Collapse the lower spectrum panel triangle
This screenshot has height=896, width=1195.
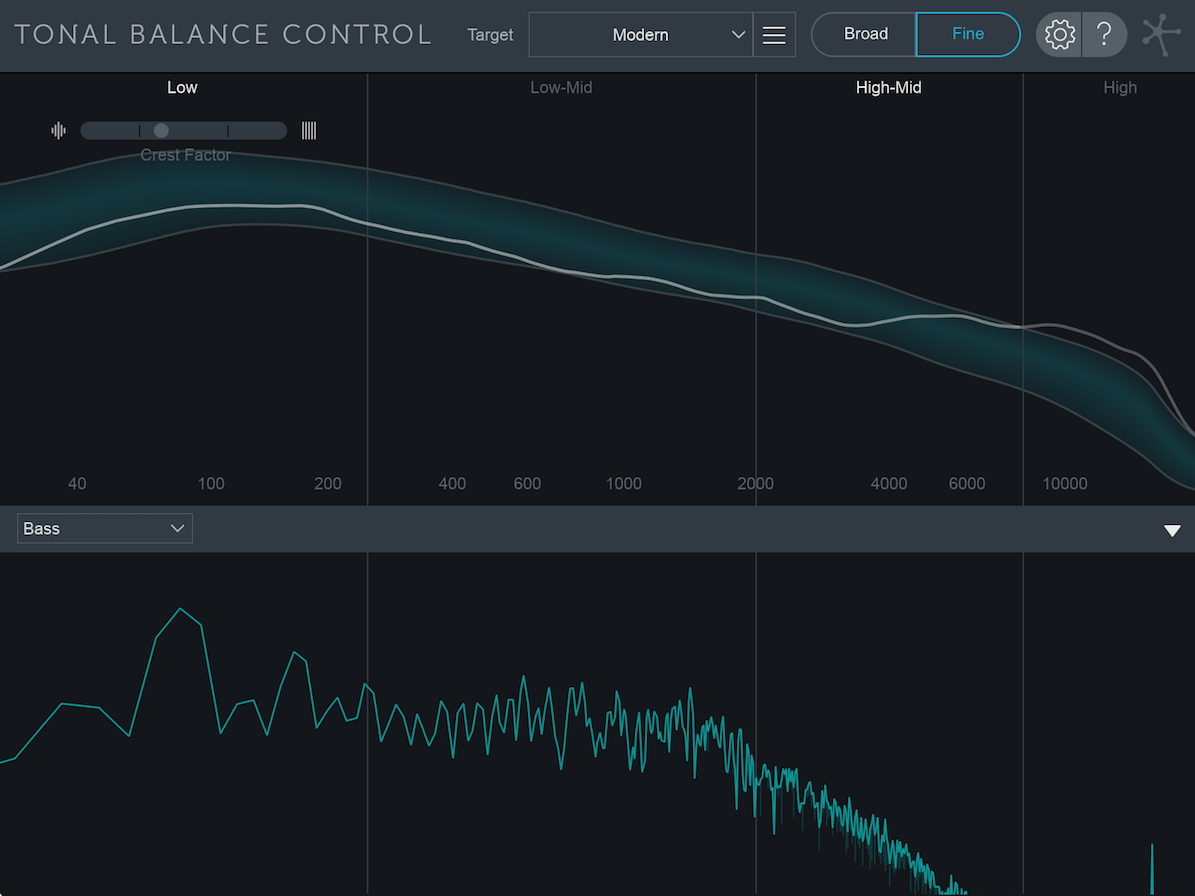(1172, 530)
